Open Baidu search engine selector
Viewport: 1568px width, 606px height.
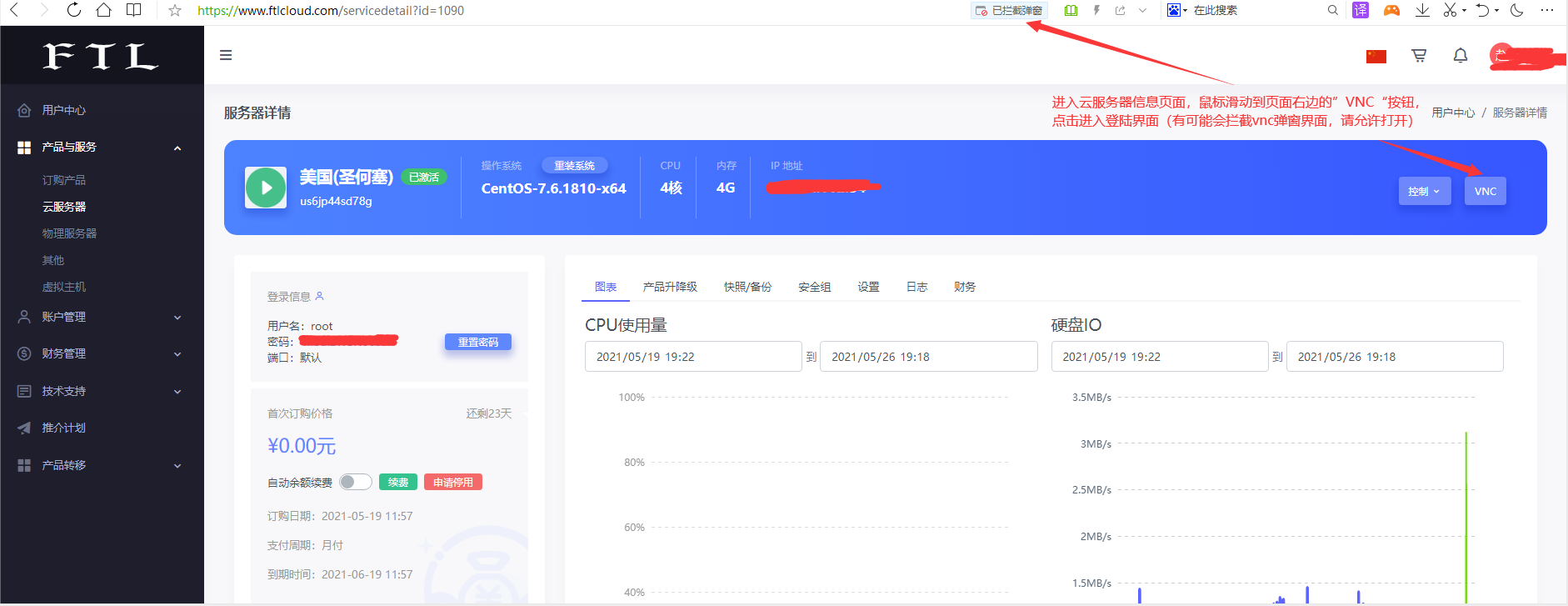[x=1176, y=10]
